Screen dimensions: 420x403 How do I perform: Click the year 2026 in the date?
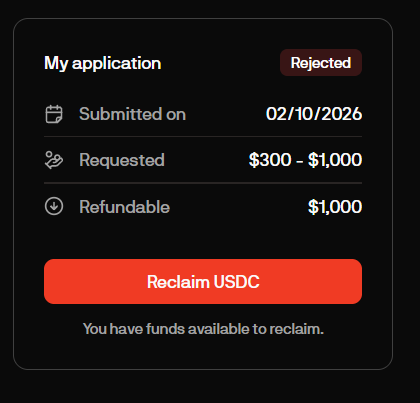click(x=342, y=114)
